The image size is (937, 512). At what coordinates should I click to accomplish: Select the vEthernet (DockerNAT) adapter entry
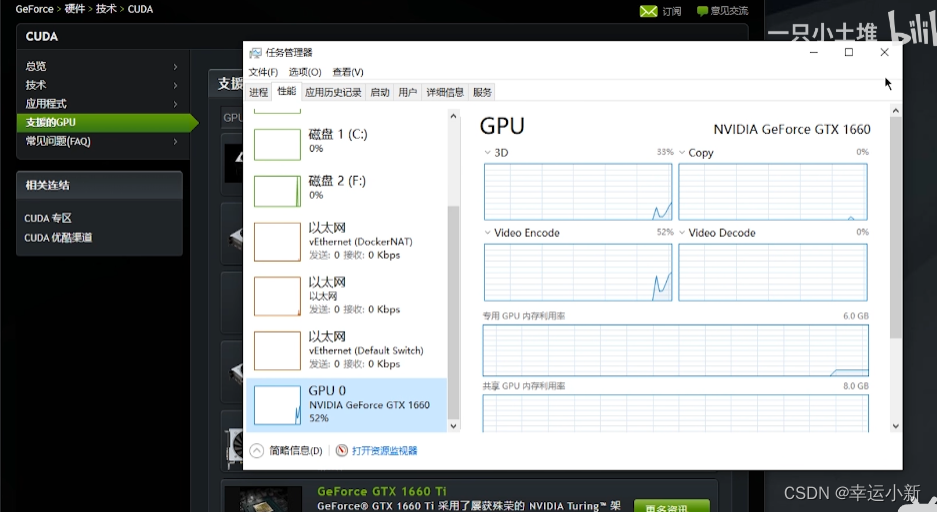pos(346,241)
